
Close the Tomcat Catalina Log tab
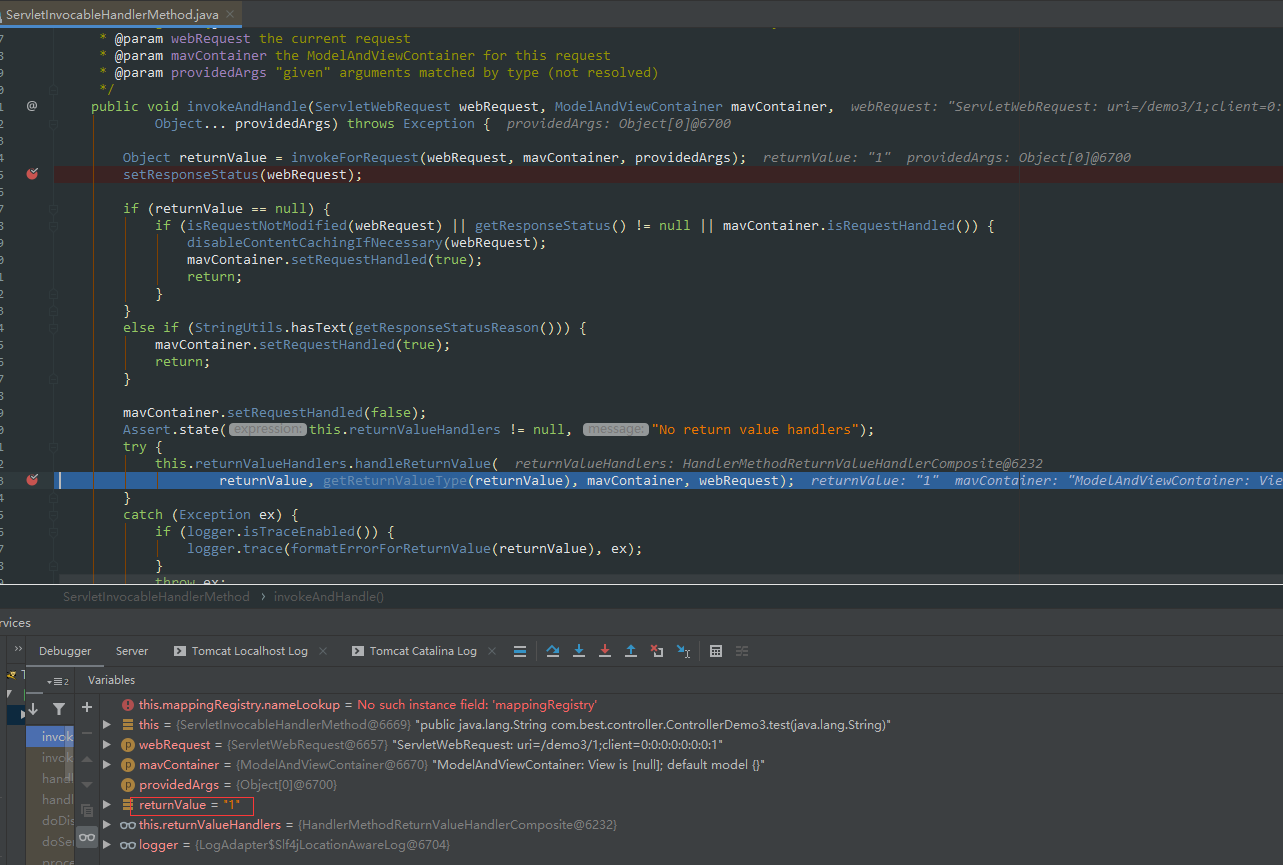(x=491, y=651)
